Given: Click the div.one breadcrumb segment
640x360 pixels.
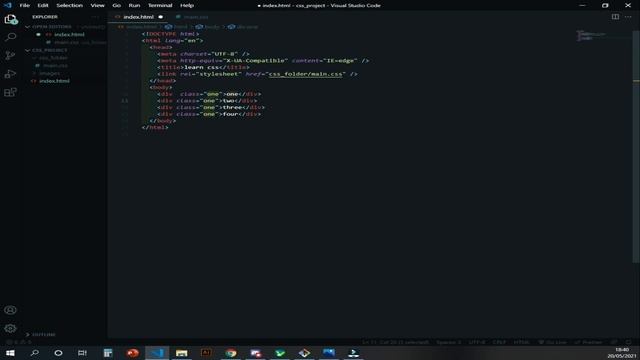Looking at the screenshot, I should (243, 27).
